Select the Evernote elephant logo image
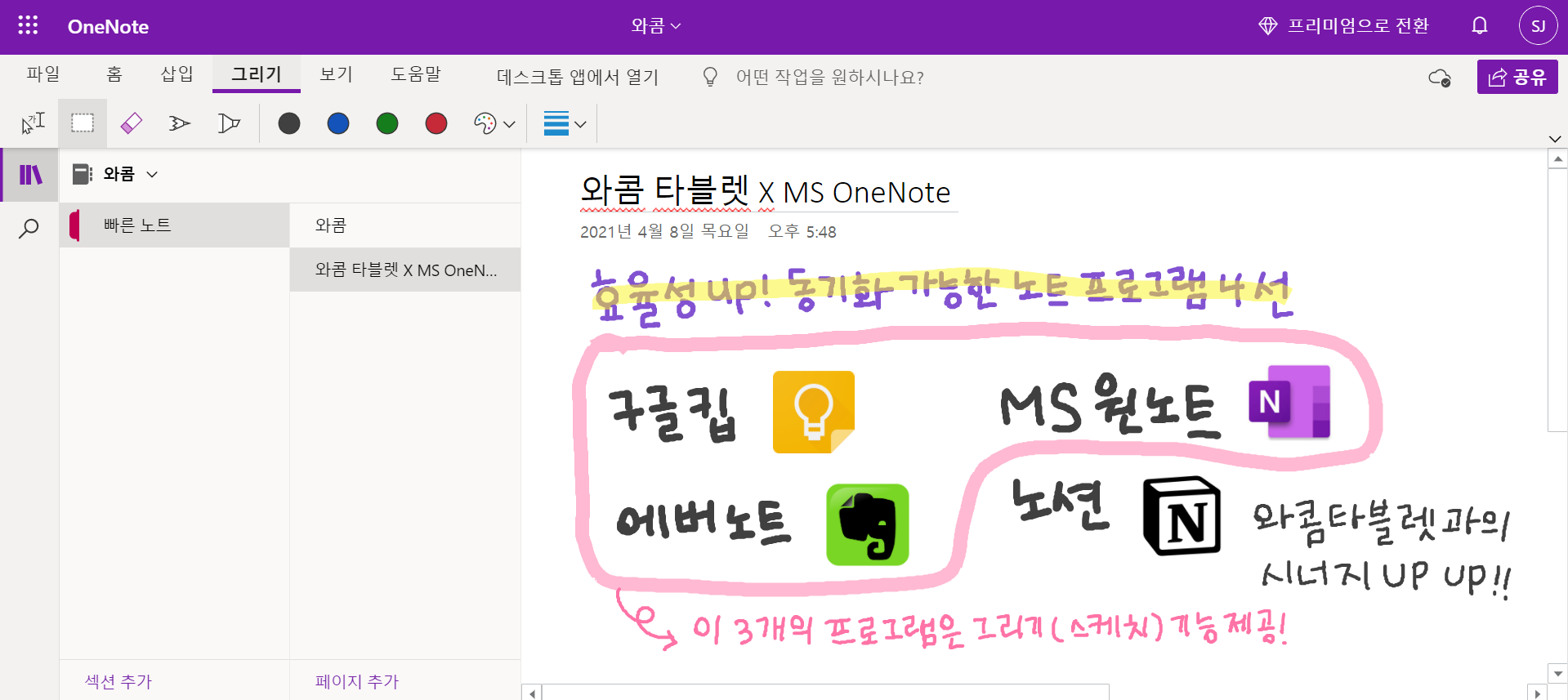The image size is (1568, 700). [x=868, y=524]
